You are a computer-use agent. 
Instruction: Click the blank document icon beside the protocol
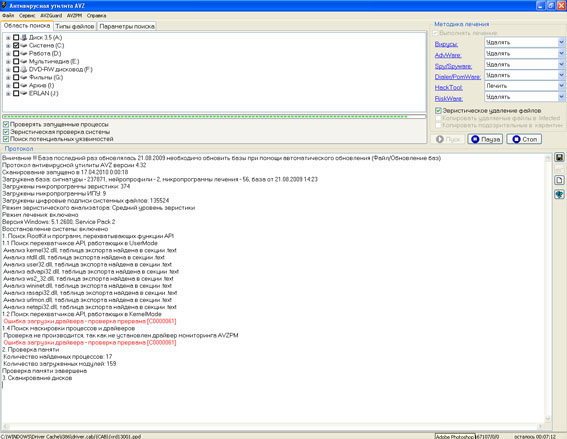559,180
